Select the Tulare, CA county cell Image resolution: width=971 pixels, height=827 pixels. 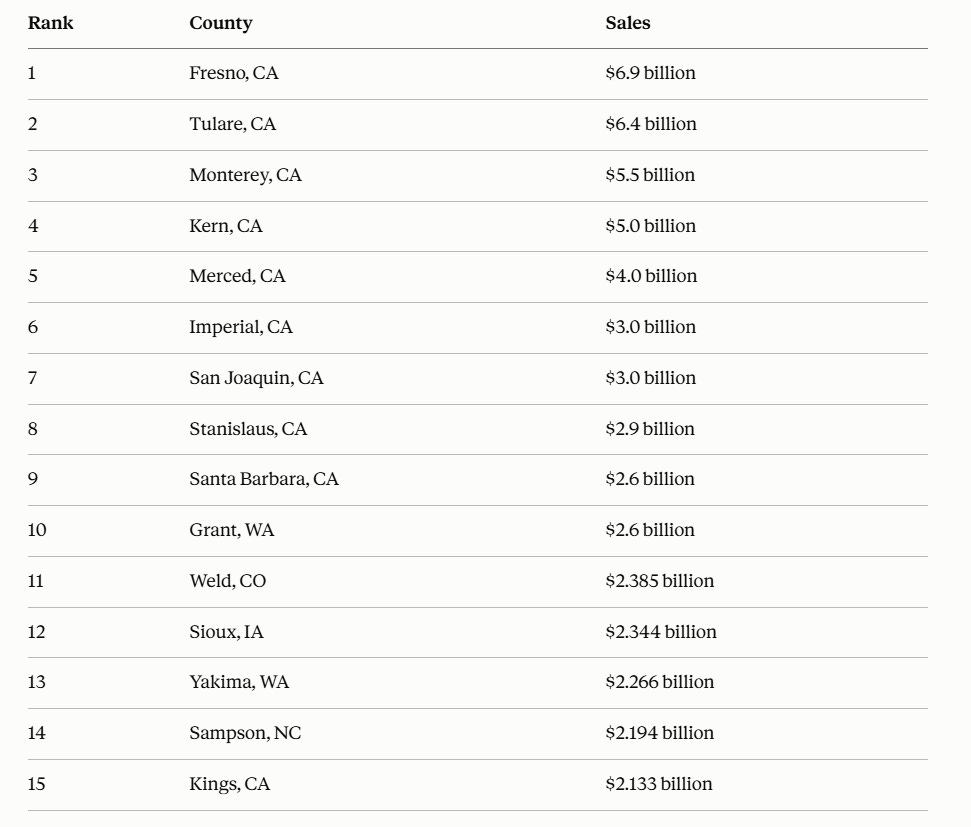point(232,124)
